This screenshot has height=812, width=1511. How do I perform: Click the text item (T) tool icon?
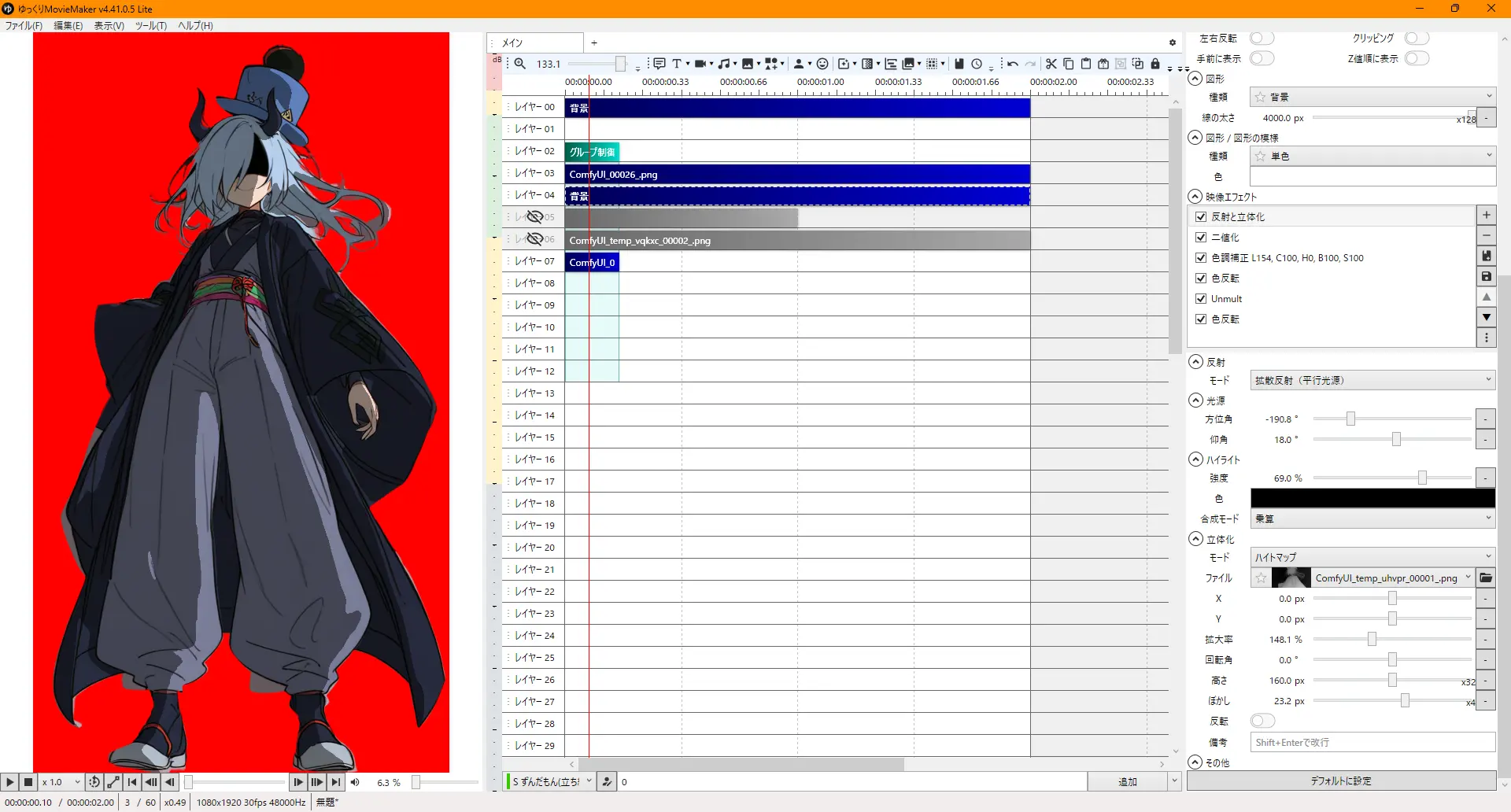click(677, 64)
